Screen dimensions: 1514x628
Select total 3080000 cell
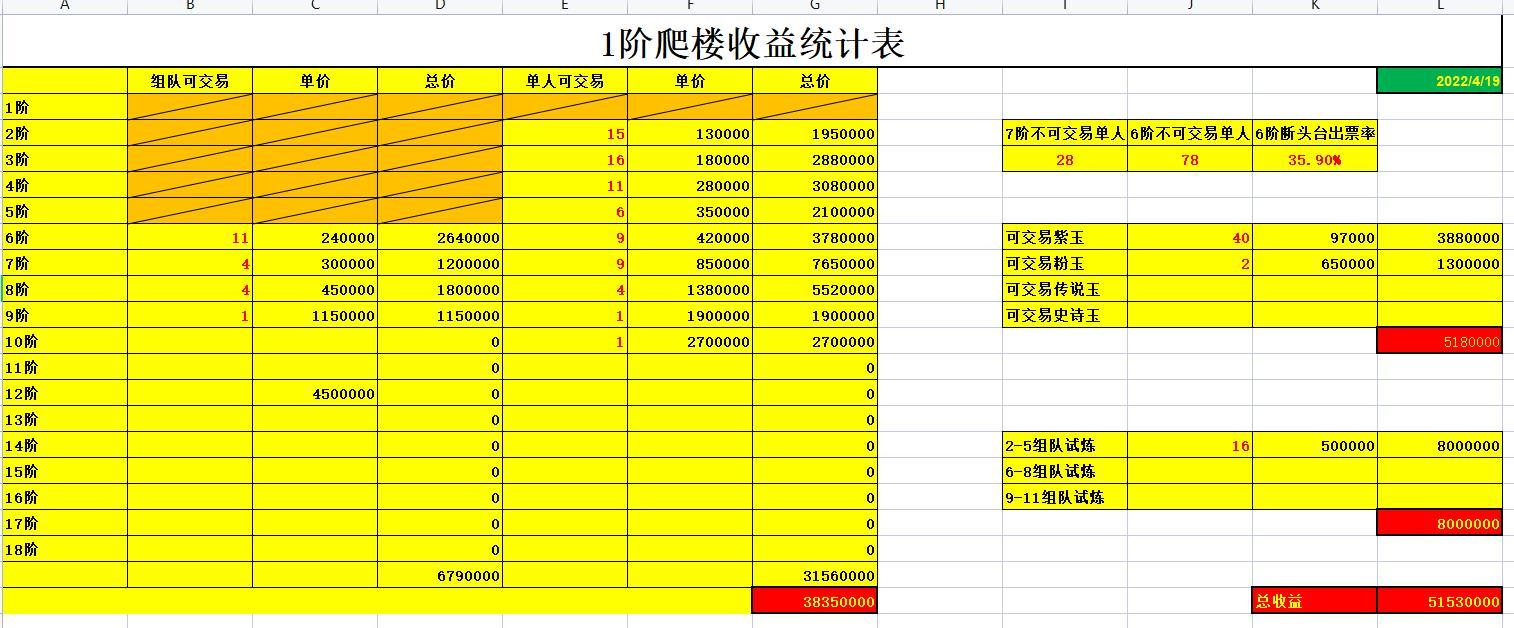815,185
